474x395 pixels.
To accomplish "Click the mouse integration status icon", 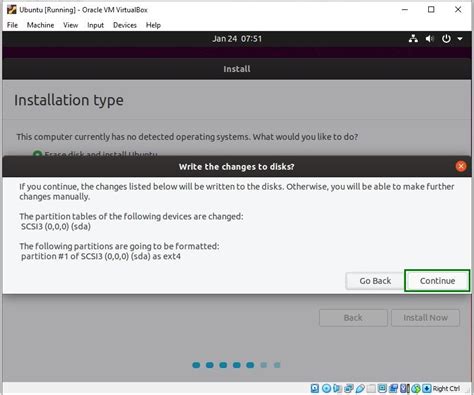I will 416,388.
